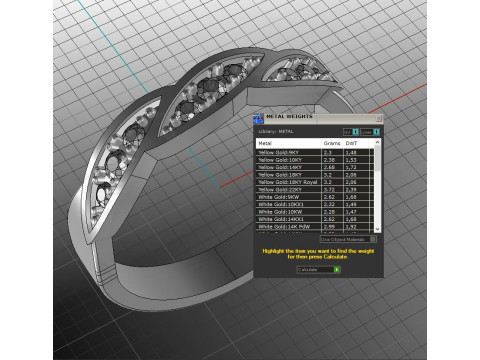Click the 1.53 DWT value cell
480x360 pixels.
tap(356, 160)
